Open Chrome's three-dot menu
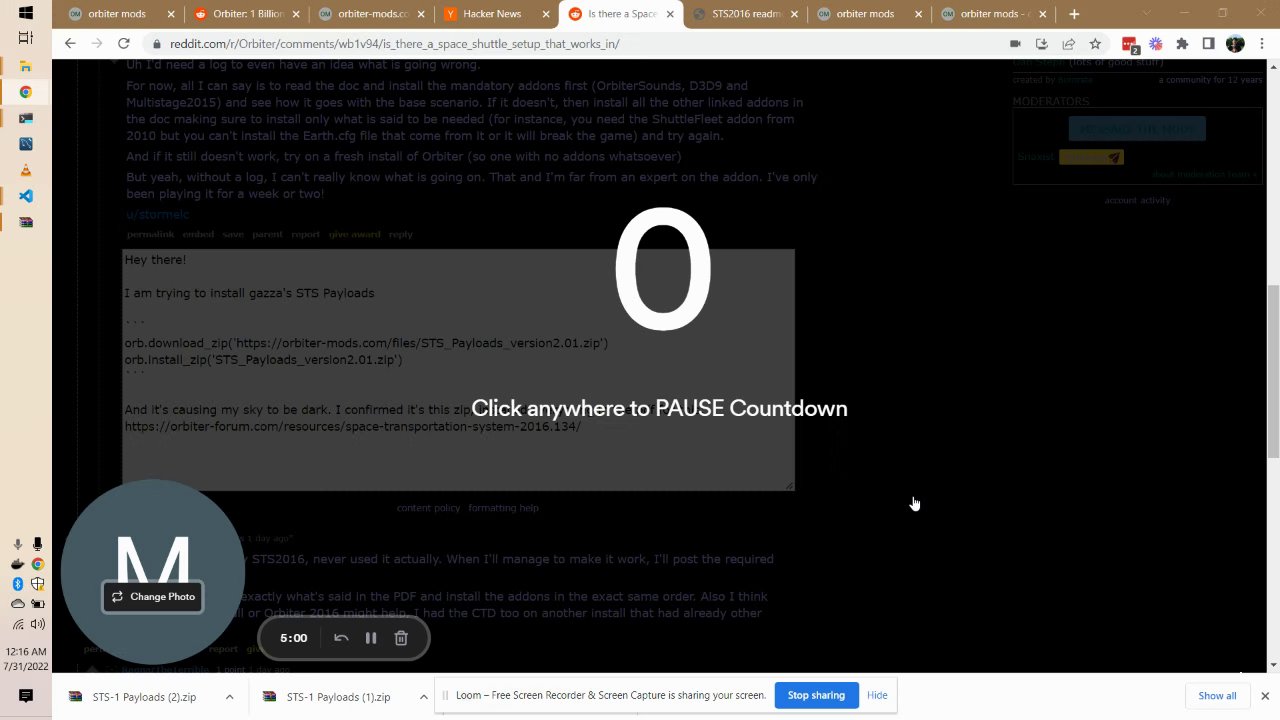1280x720 pixels. pos(1262,44)
